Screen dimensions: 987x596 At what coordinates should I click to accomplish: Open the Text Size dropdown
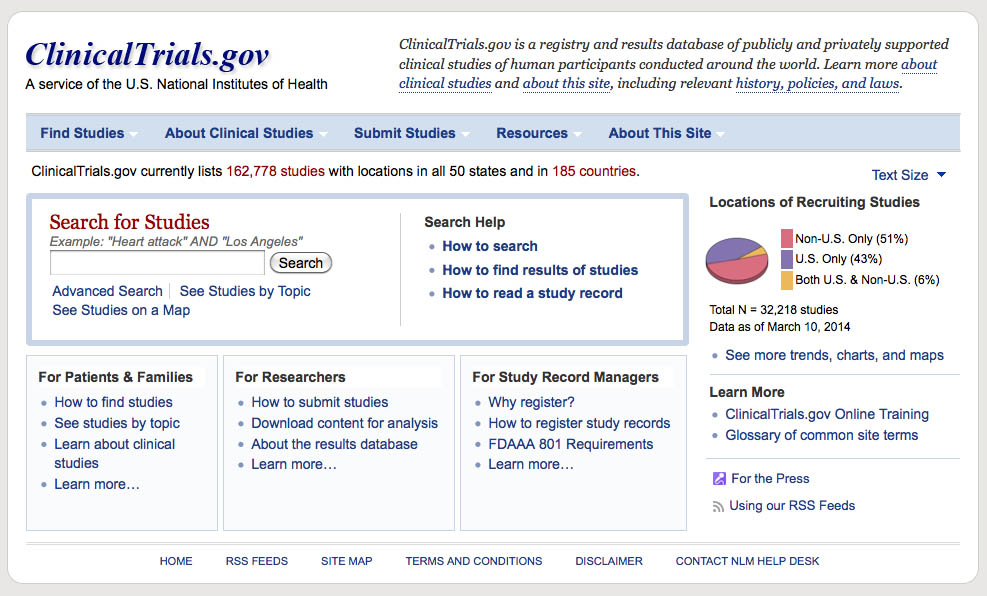(x=908, y=175)
